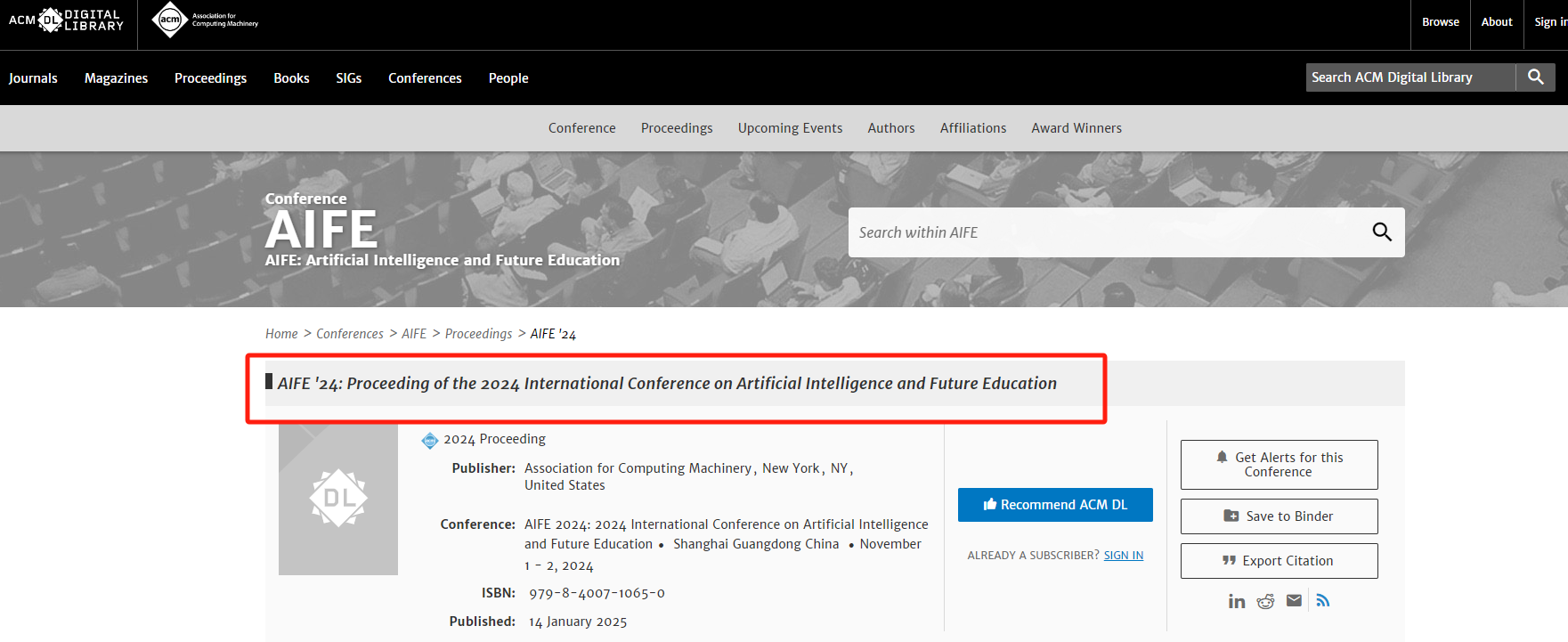Click the DL proceedings cover thumbnail
This screenshot has width=1568, height=642.
338,499
